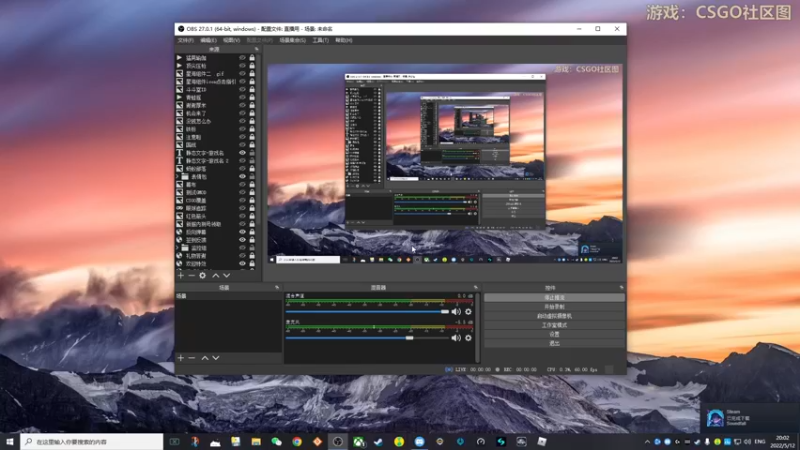The image size is (800, 450).
Task: Click the OBS preview canvas
Action: pos(445,163)
